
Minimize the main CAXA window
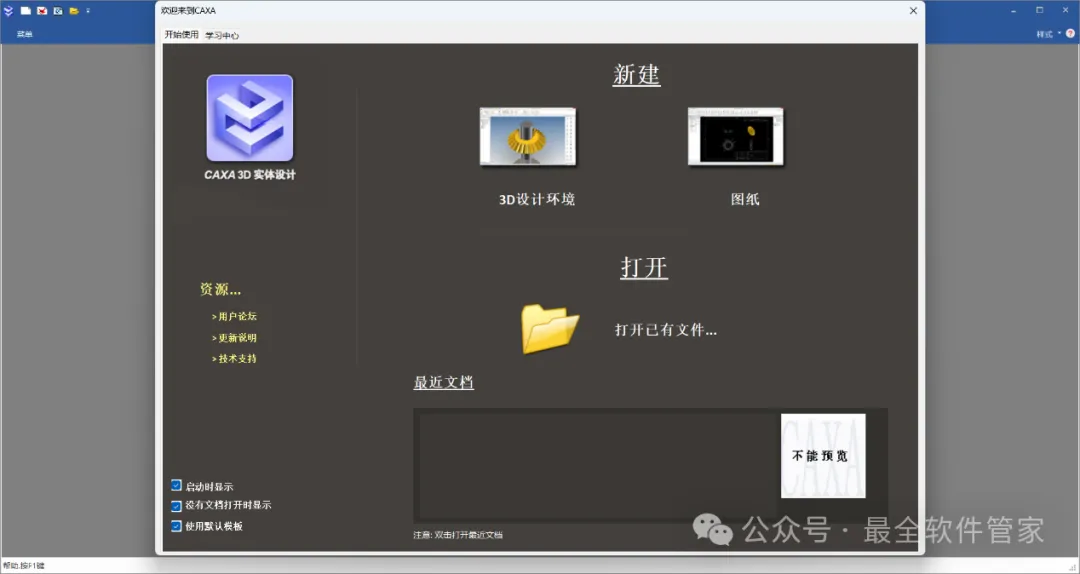click(1014, 11)
